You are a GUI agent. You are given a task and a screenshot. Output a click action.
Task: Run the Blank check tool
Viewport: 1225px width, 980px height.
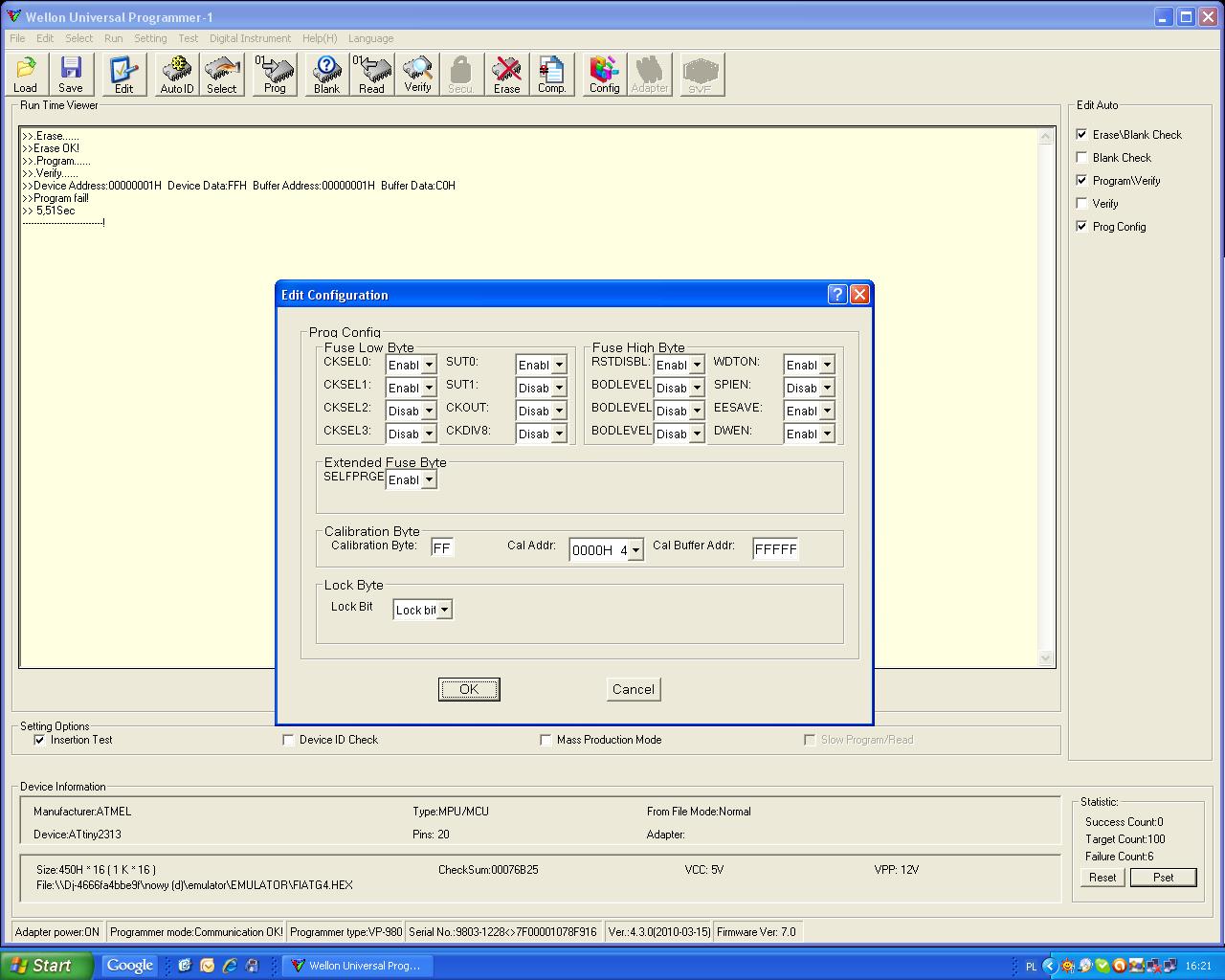pos(326,75)
